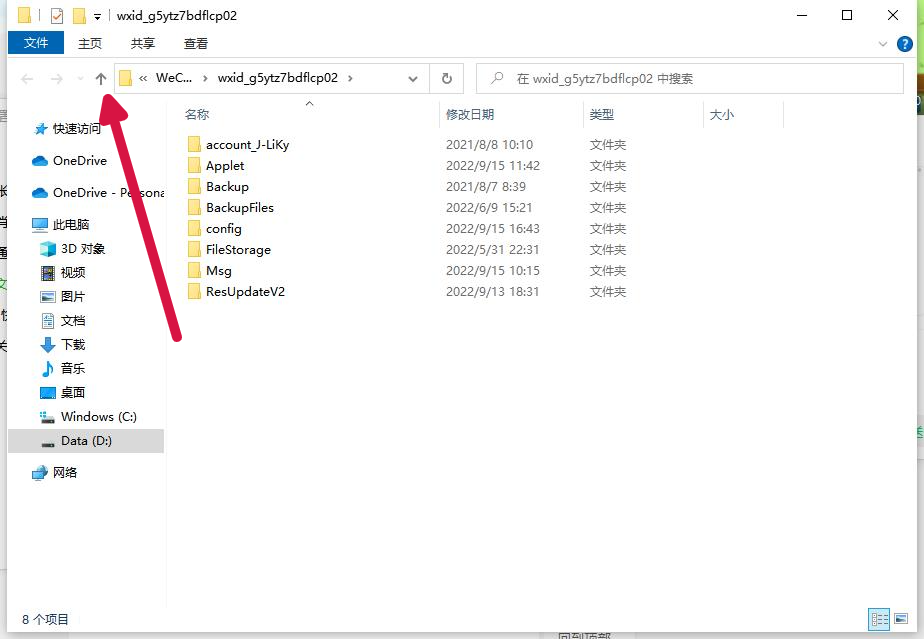Sort by the 名称 column header
This screenshot has height=639, width=924.
[x=197, y=114]
